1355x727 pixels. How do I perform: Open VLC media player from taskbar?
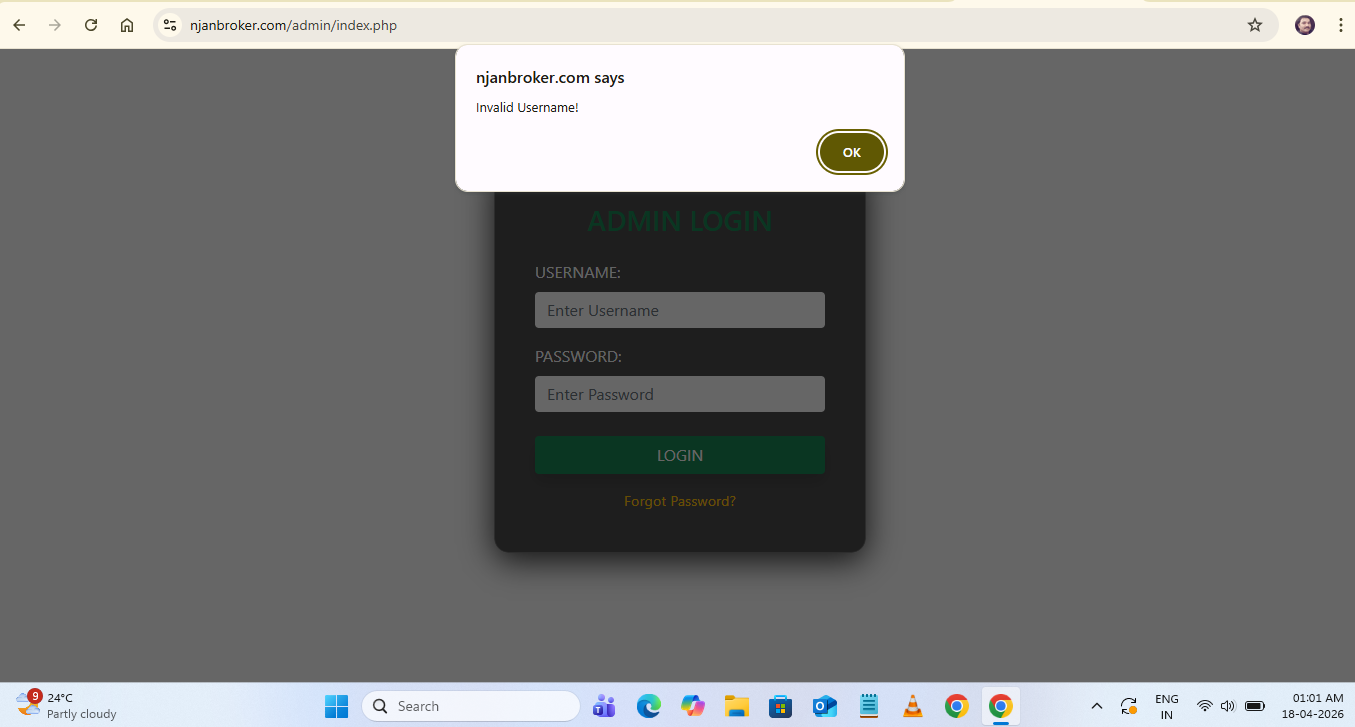912,706
